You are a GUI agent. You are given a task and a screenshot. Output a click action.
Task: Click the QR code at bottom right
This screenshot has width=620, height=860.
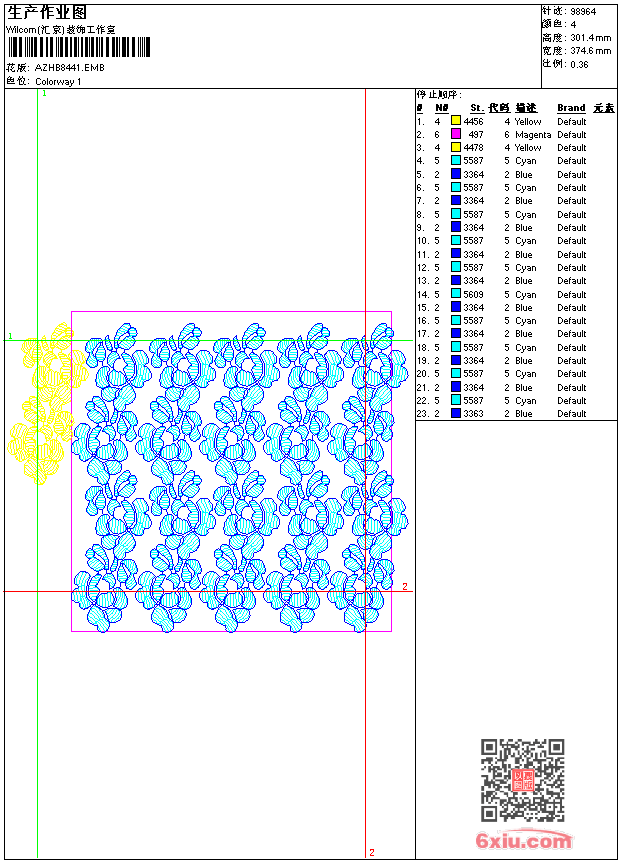(523, 780)
